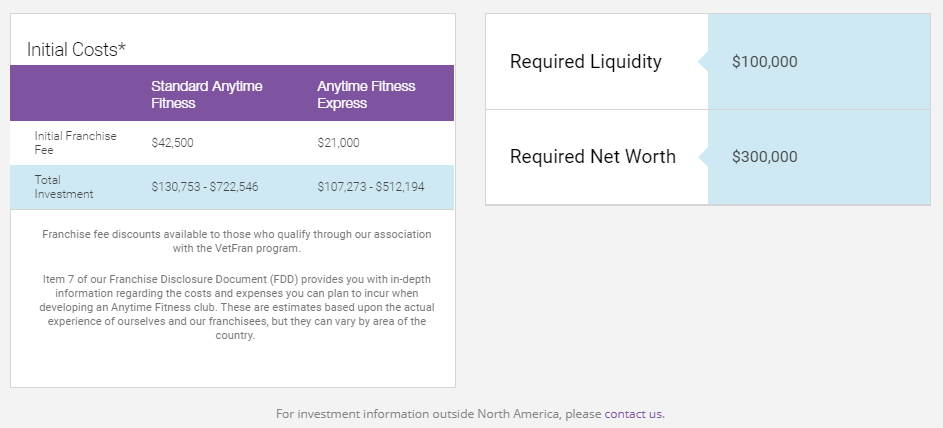
Task: Click the $100,000 liquidity amount
Action: click(764, 61)
